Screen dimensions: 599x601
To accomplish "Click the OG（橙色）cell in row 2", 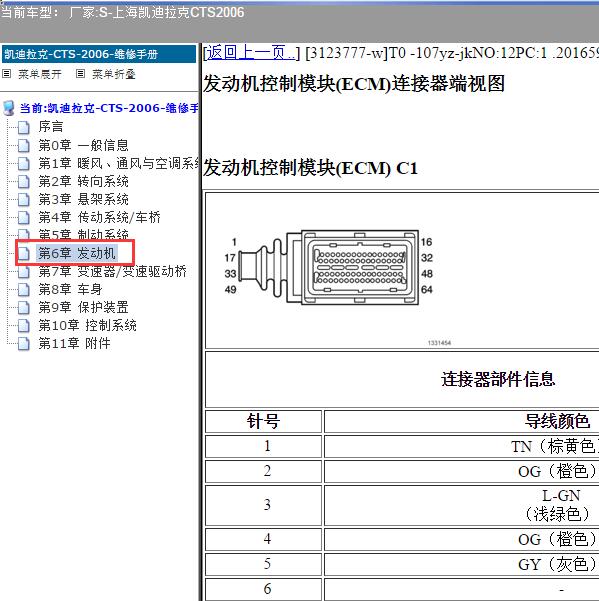I will click(462, 471).
